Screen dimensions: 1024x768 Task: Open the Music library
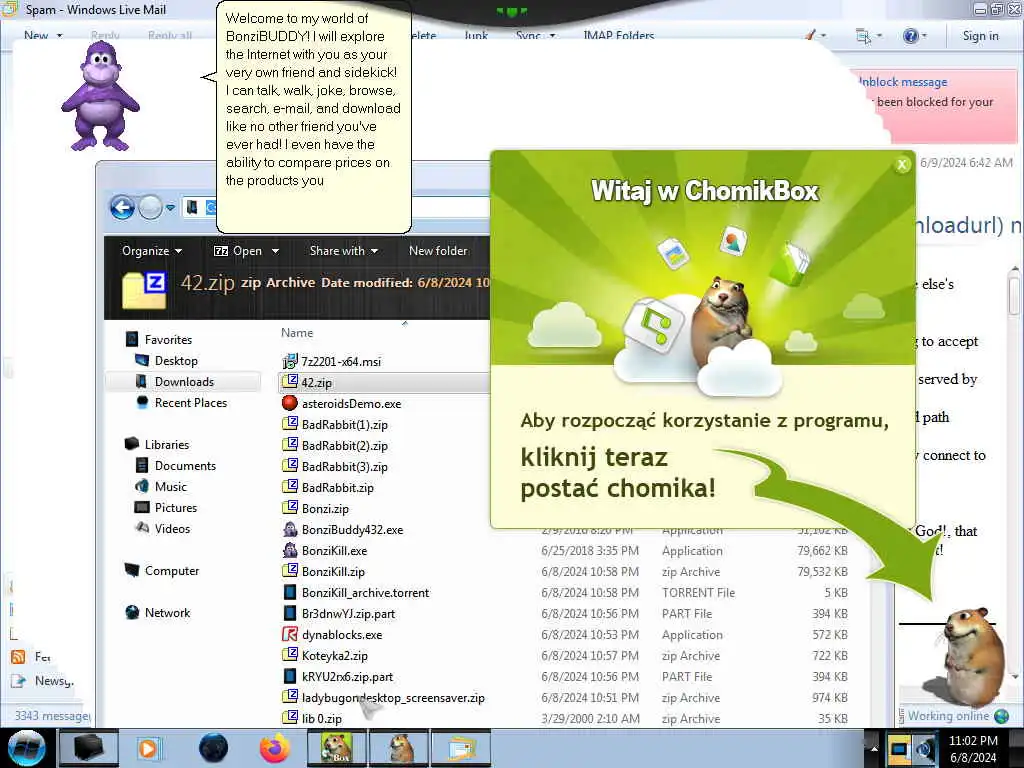click(170, 487)
